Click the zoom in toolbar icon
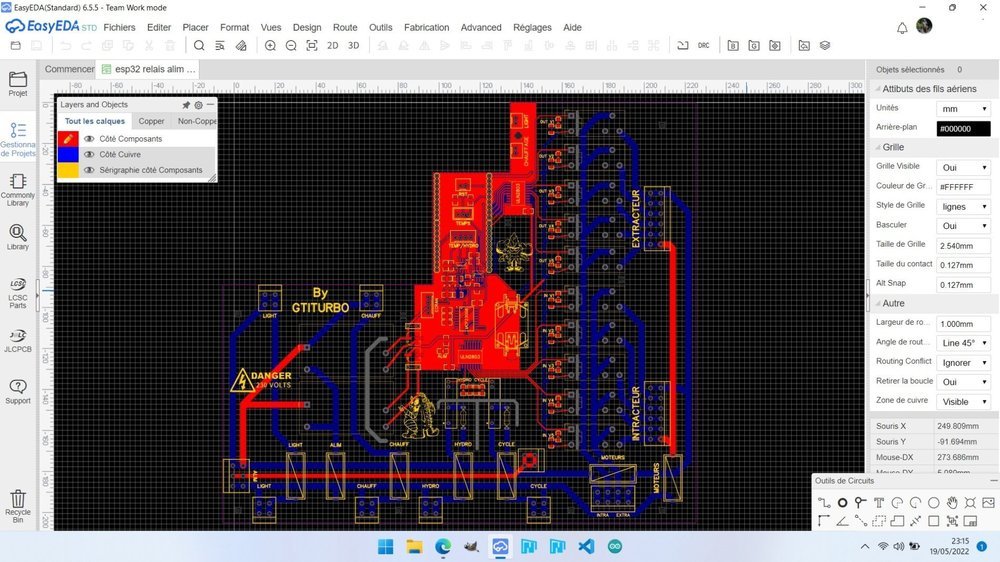Screen dimensions: 1000x562 [x=270, y=45]
